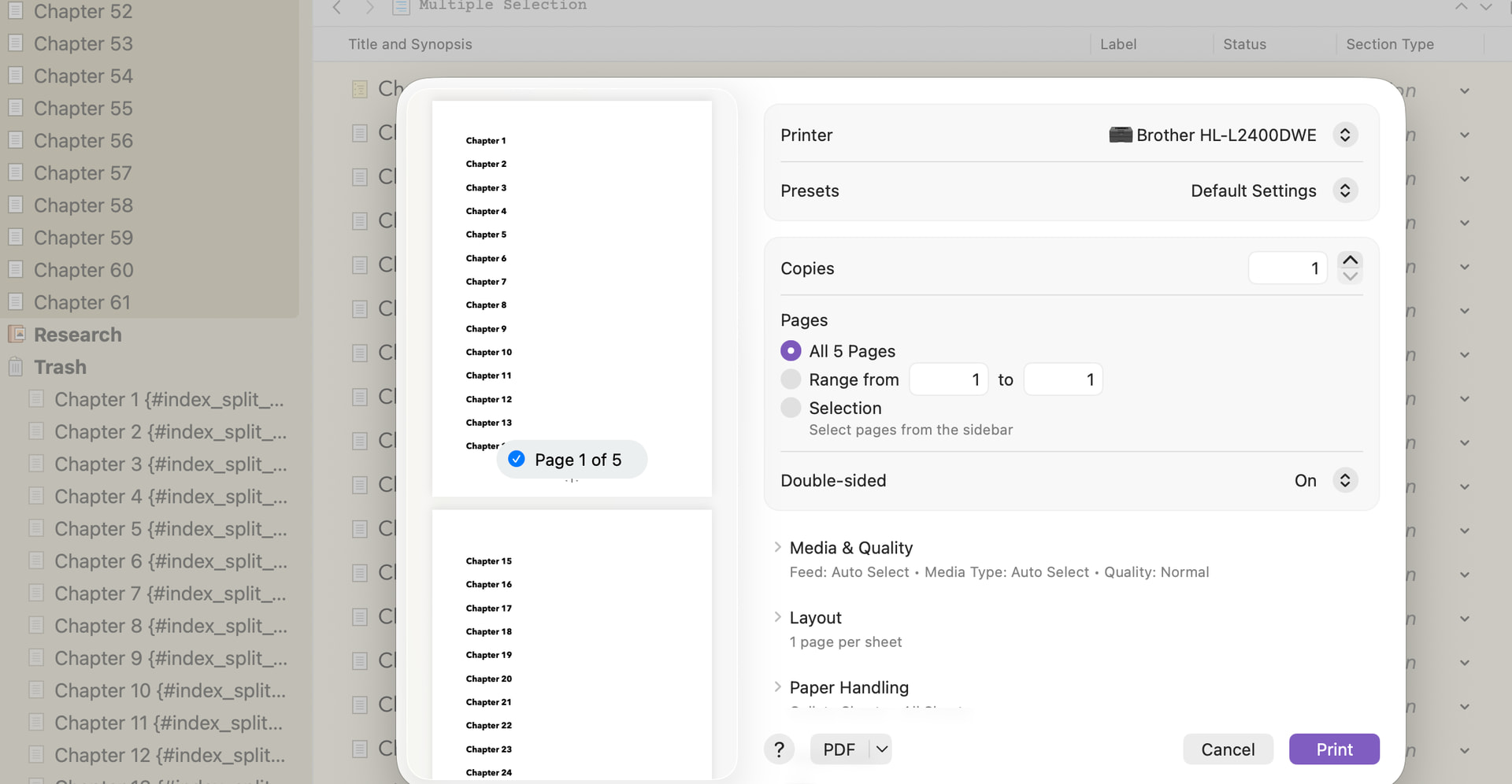1512x784 pixels.
Task: Increase copies with the up stepper arrow
Action: pyautogui.click(x=1350, y=260)
